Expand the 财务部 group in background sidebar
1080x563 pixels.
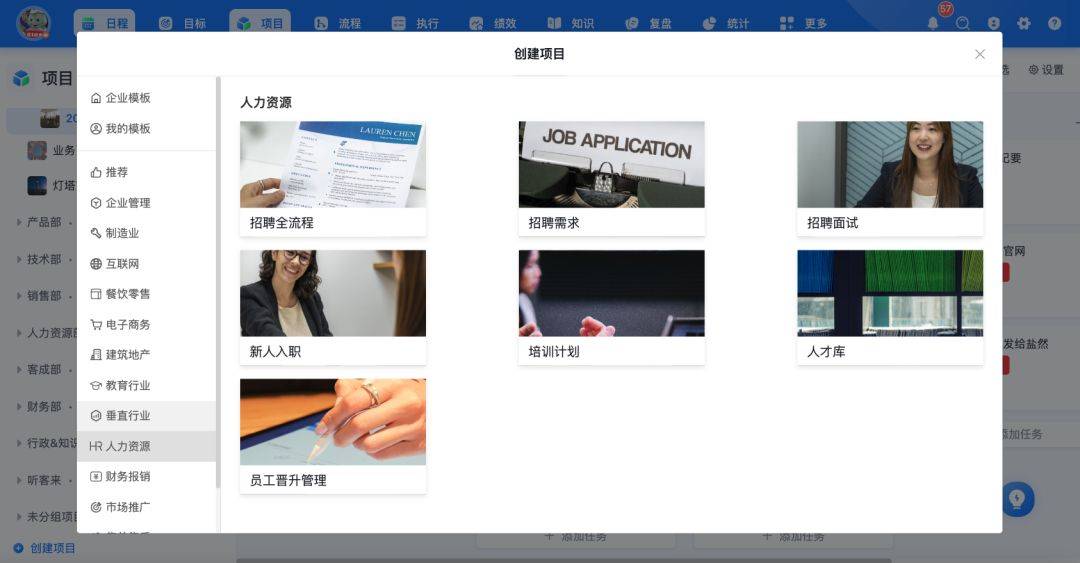click(19, 407)
